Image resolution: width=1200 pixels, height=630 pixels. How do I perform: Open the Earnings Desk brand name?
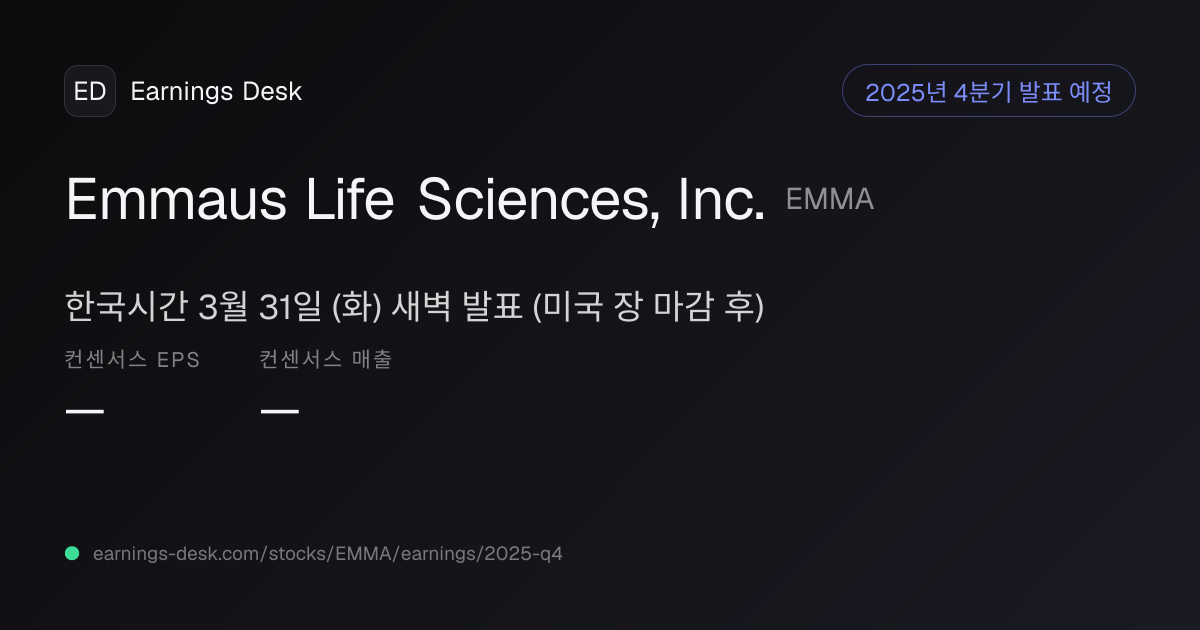tap(216, 91)
